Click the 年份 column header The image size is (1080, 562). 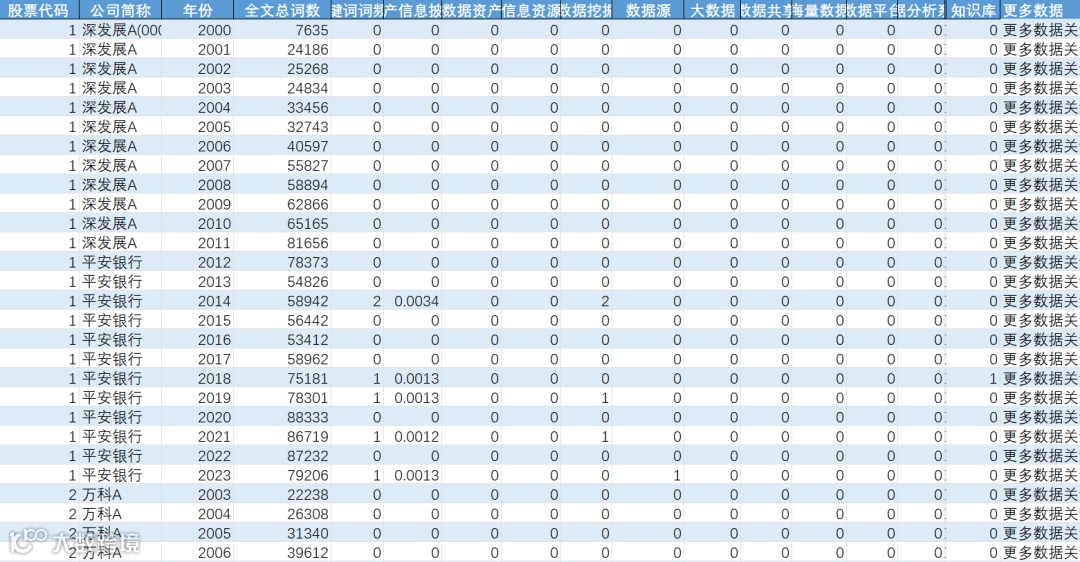198,10
